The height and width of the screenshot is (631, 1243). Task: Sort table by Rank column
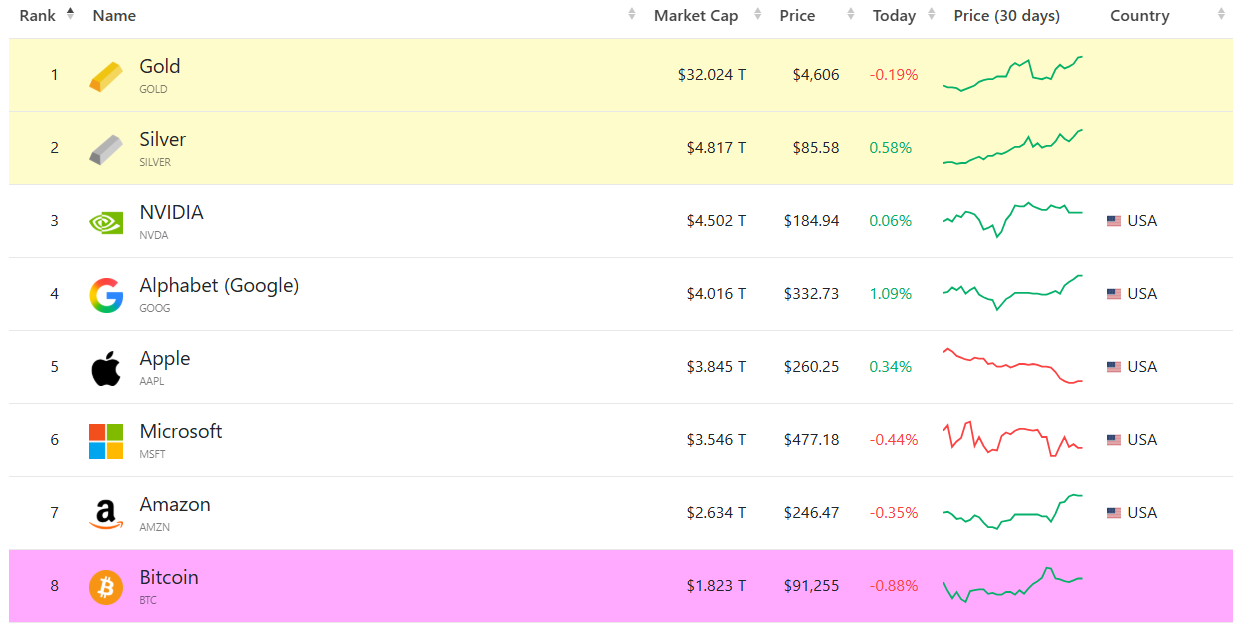tap(38, 16)
